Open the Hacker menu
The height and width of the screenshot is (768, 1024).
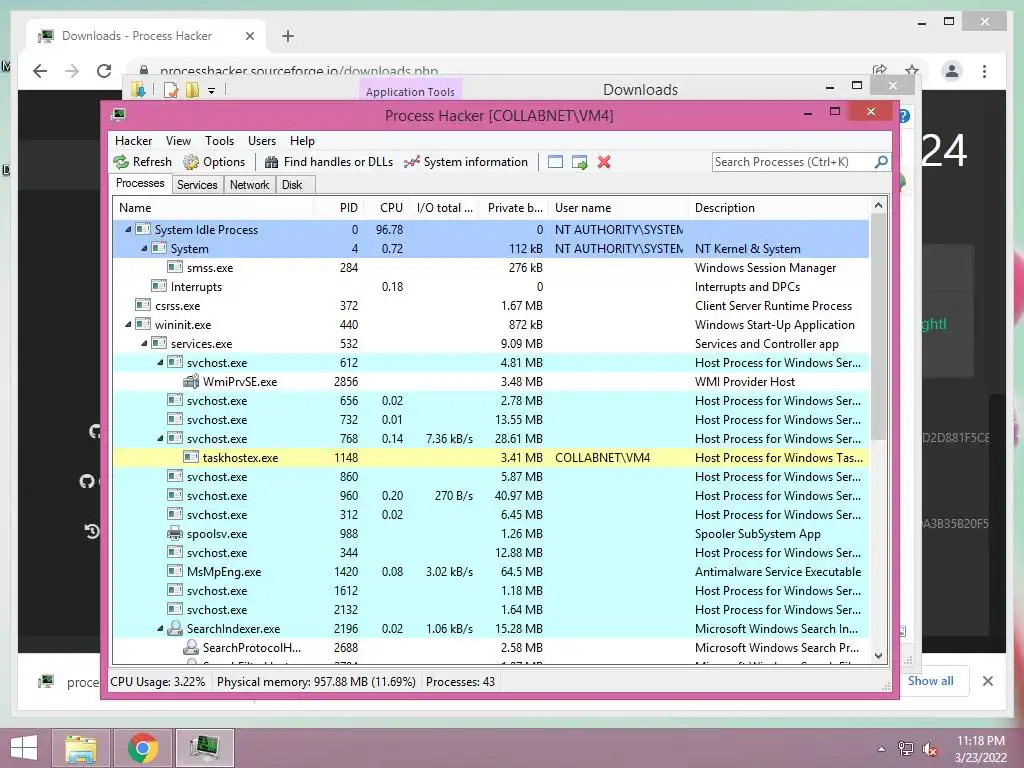(x=133, y=140)
